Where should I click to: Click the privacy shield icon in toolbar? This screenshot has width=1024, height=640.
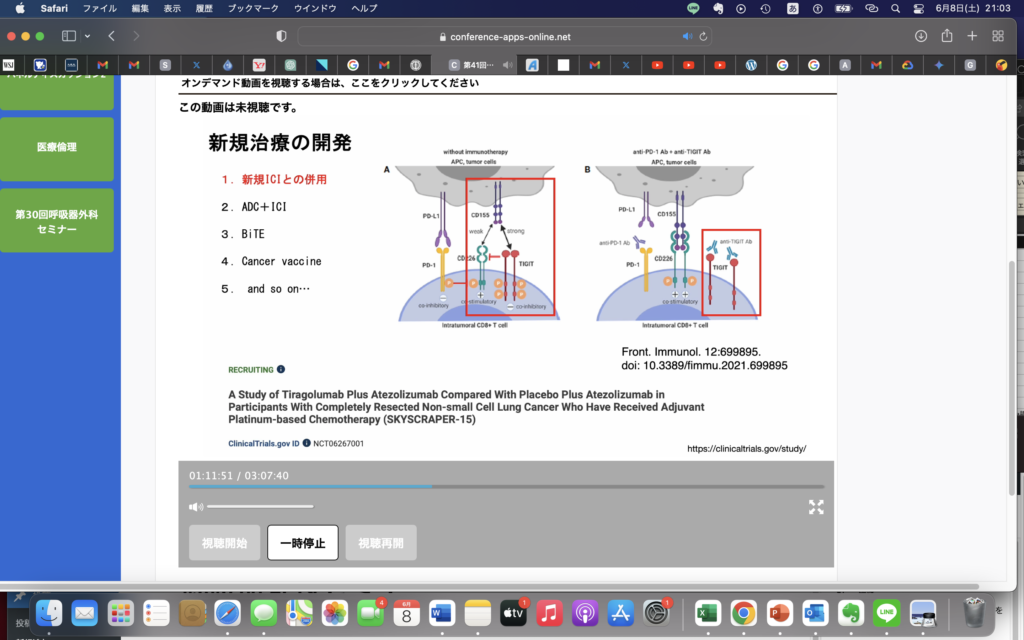coord(281,36)
